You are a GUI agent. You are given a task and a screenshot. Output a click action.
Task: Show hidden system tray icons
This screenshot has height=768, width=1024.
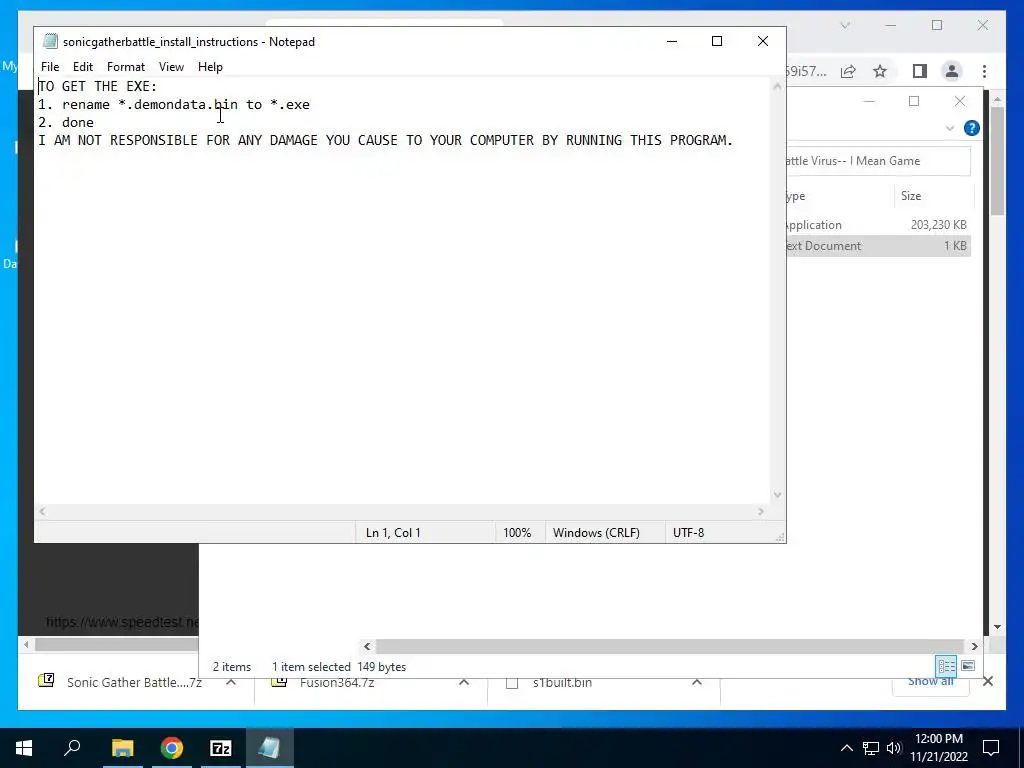(x=846, y=748)
